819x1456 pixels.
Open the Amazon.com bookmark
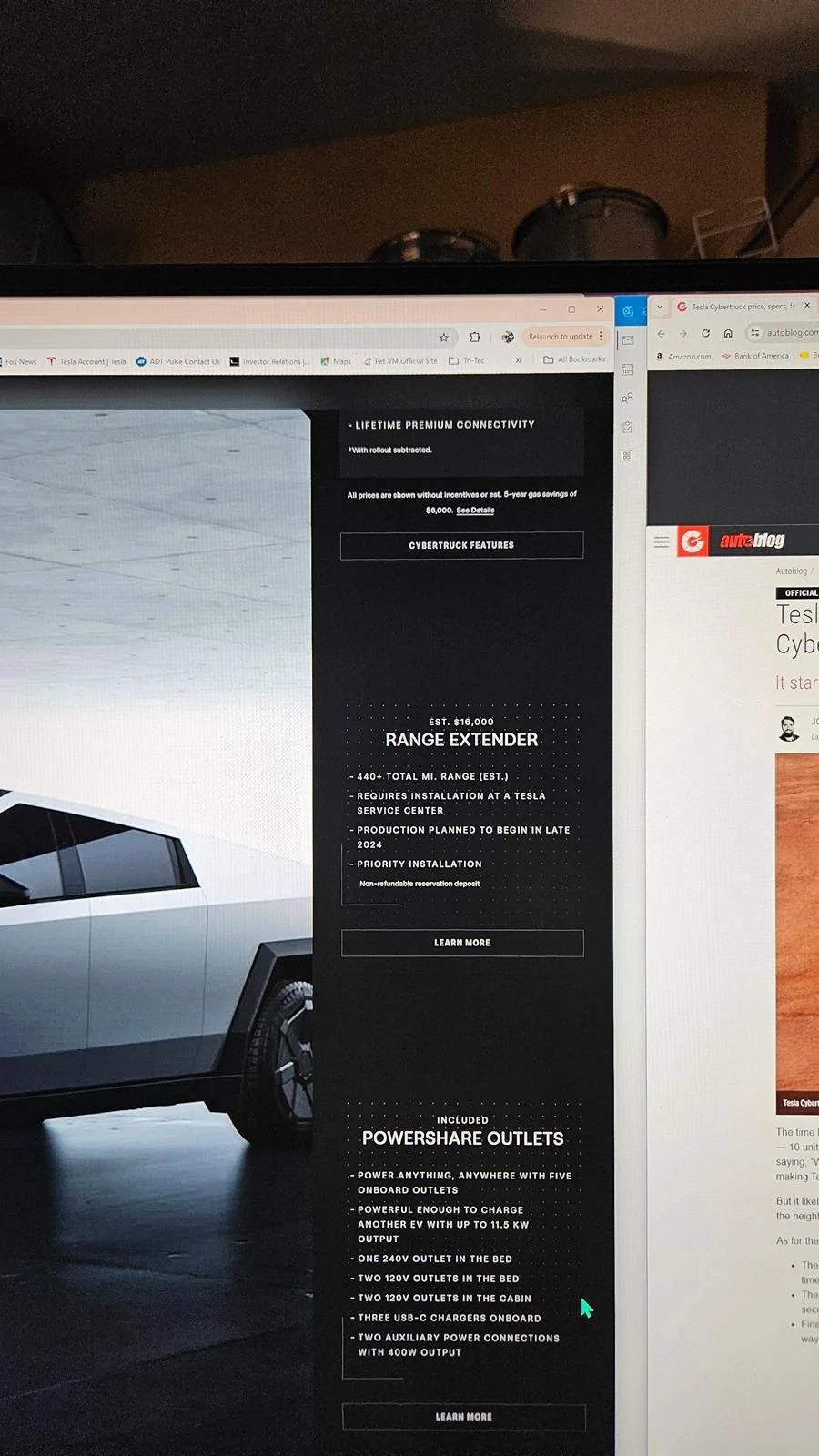[683, 357]
